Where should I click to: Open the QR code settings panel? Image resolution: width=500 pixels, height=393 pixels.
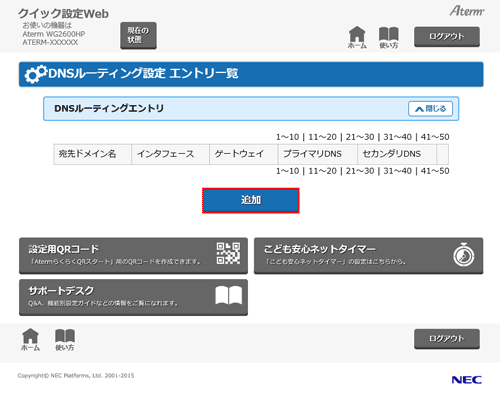(133, 256)
